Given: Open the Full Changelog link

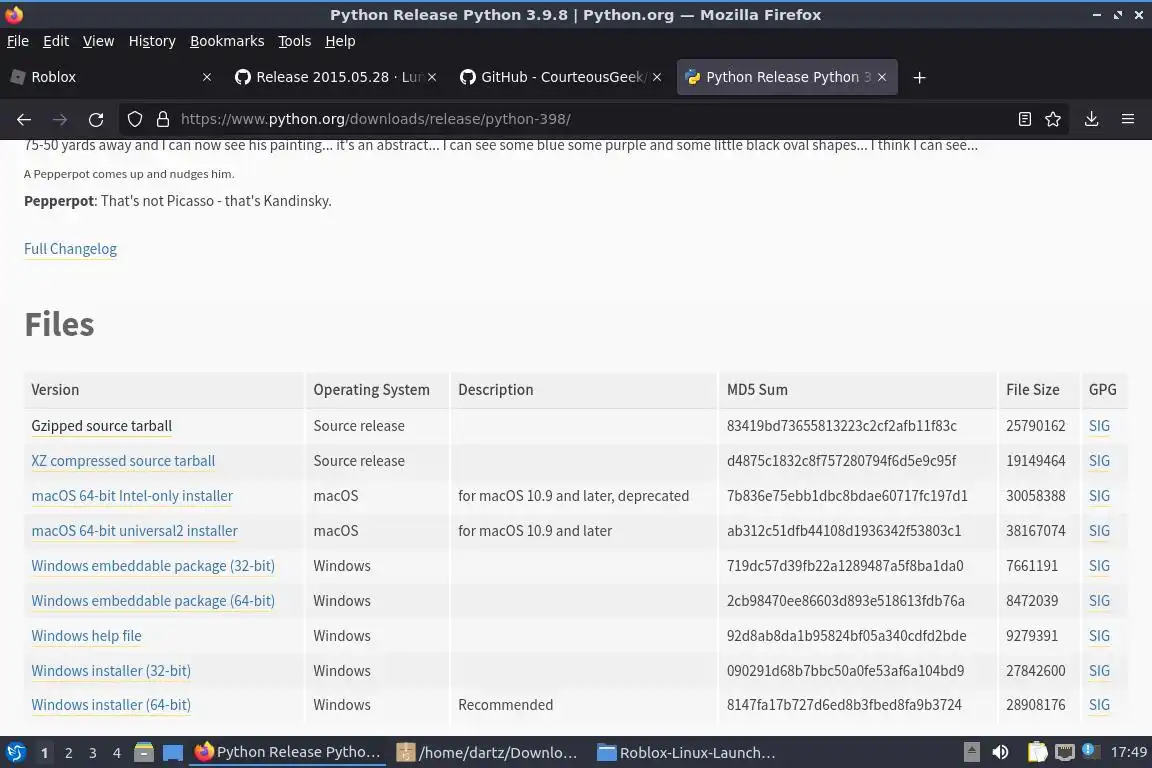Looking at the screenshot, I should click(71, 249).
